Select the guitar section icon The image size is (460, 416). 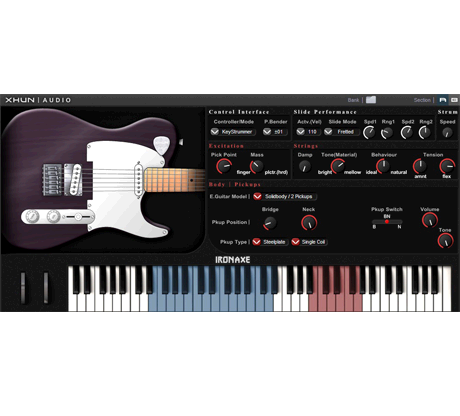442,100
